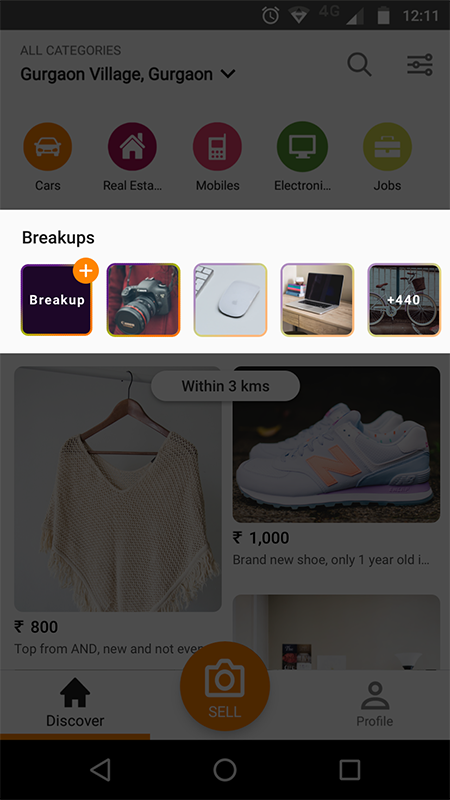Open the ₹1,000 sneaker listing image
450x800 pixels.
(336, 444)
